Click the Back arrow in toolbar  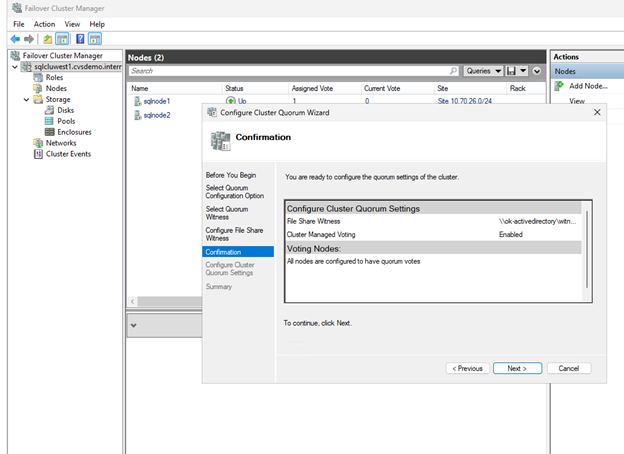15,38
